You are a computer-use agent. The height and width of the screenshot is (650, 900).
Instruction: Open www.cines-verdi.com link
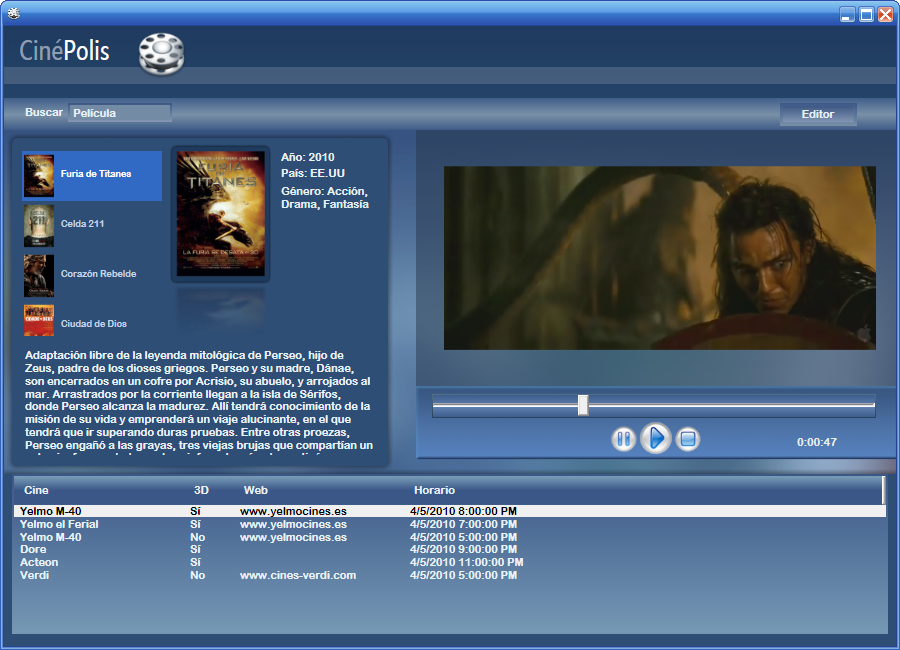(x=298, y=575)
